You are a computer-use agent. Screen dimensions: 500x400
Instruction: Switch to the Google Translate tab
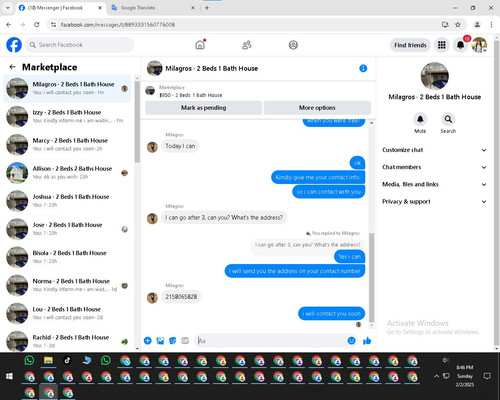[153, 8]
